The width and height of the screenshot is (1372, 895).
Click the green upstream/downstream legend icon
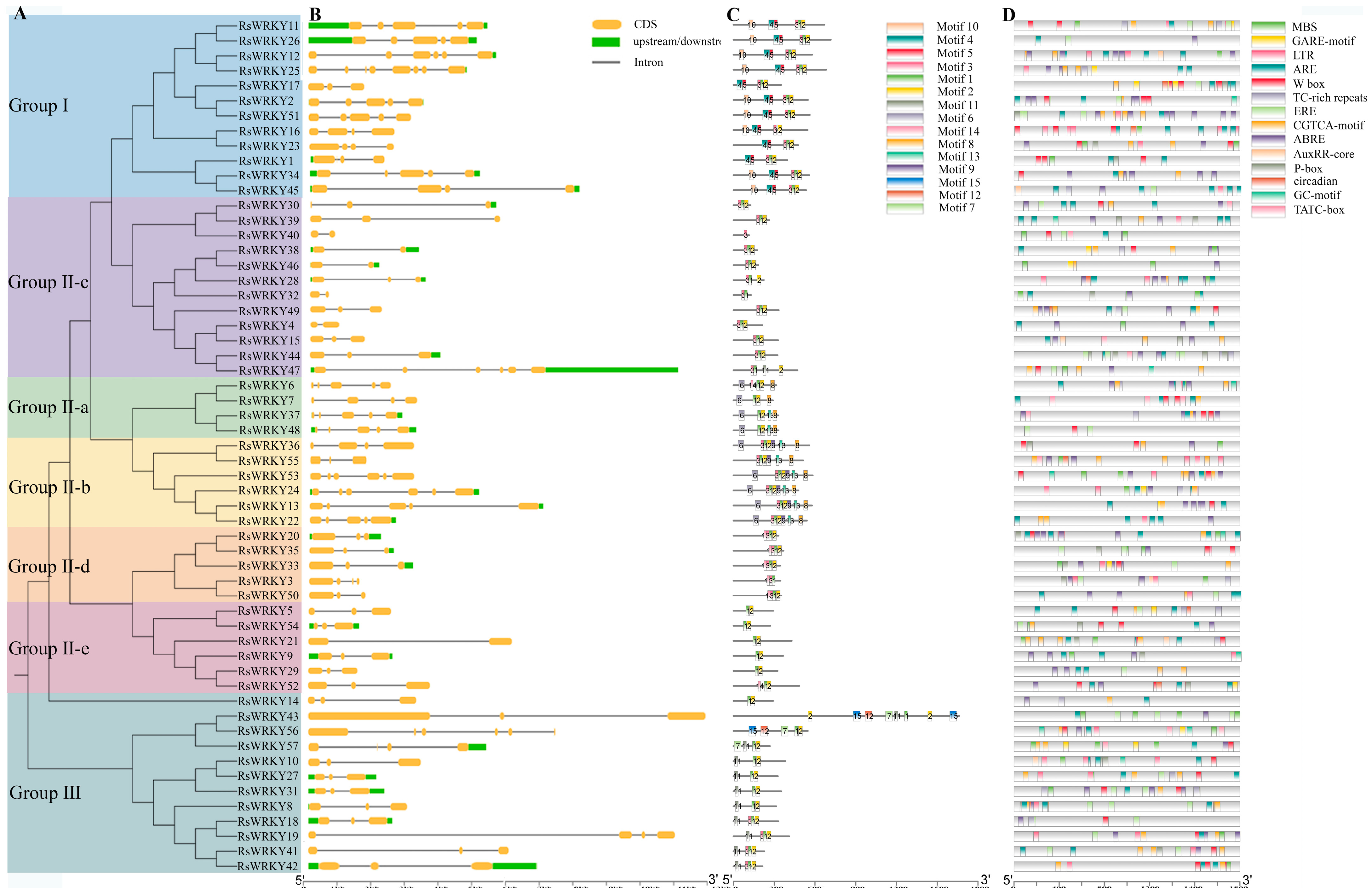click(x=605, y=42)
